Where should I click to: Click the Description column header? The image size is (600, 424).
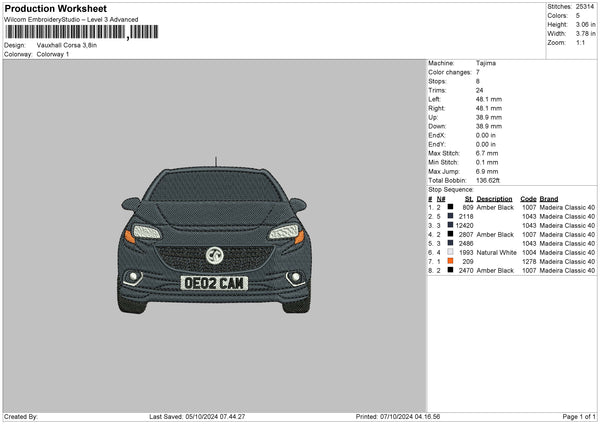[493, 198]
